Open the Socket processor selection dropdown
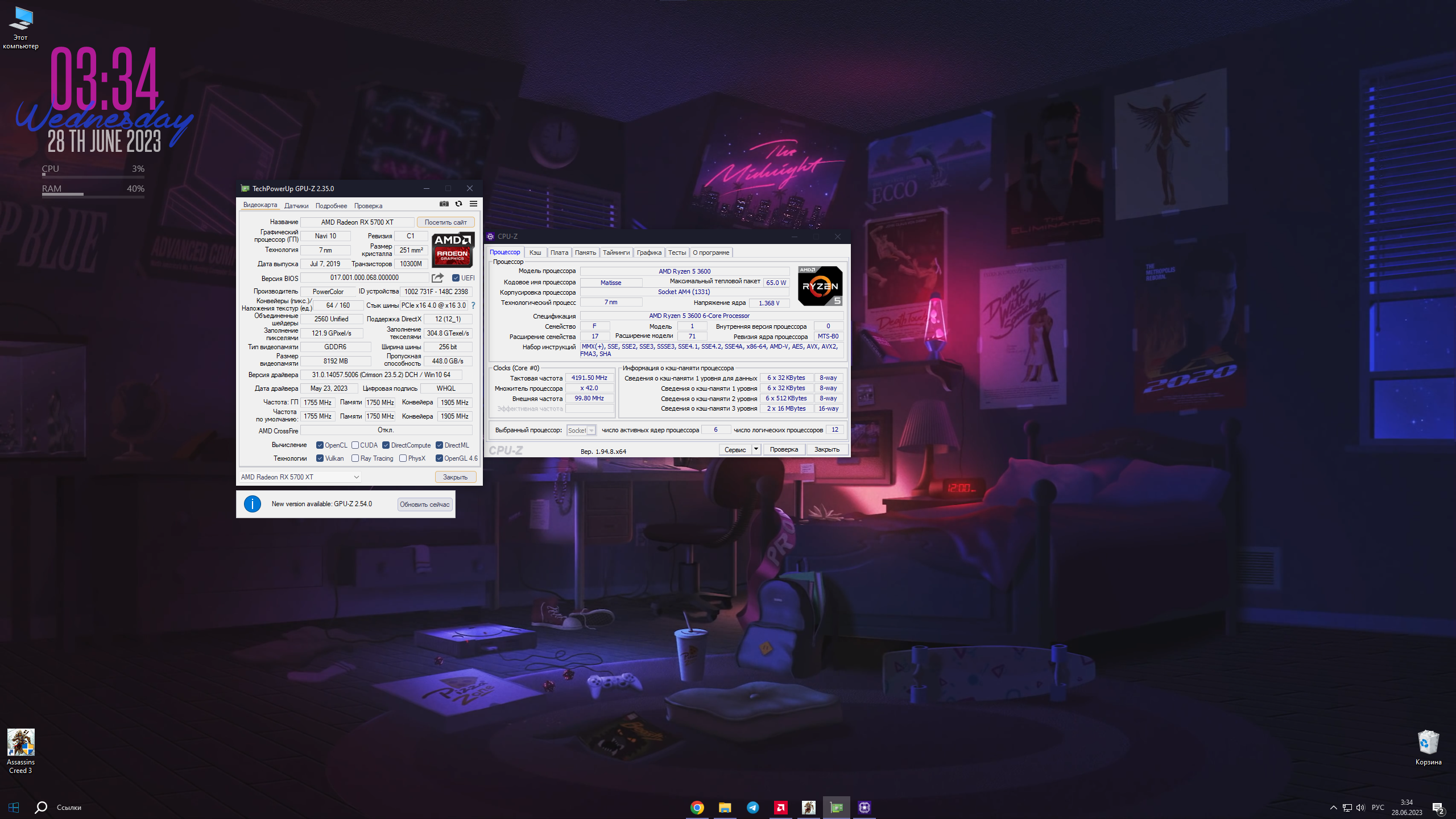 click(x=581, y=431)
